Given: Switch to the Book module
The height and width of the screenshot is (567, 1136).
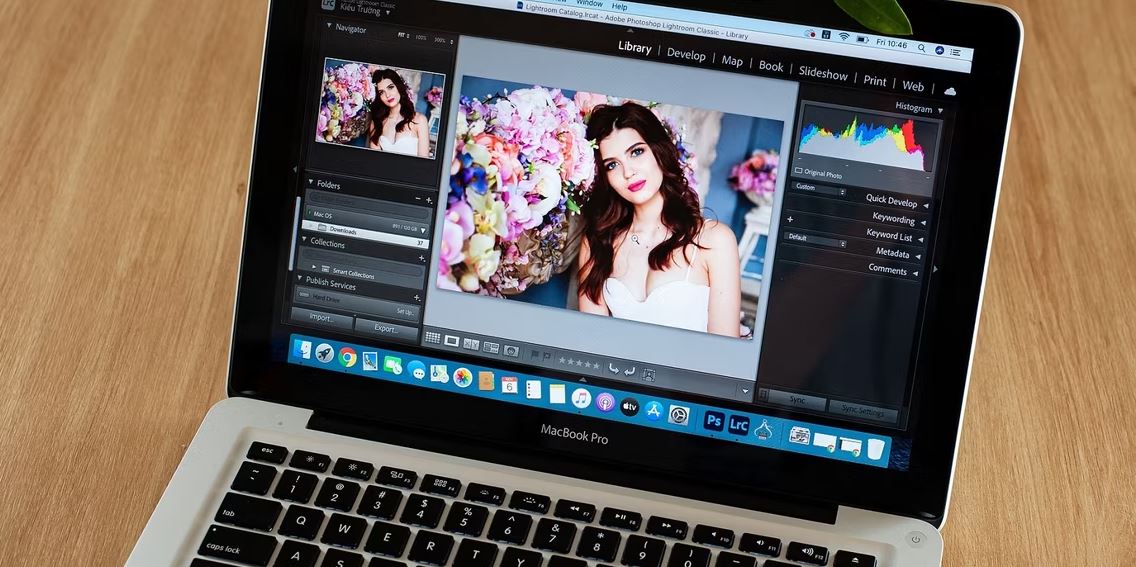Looking at the screenshot, I should (771, 66).
